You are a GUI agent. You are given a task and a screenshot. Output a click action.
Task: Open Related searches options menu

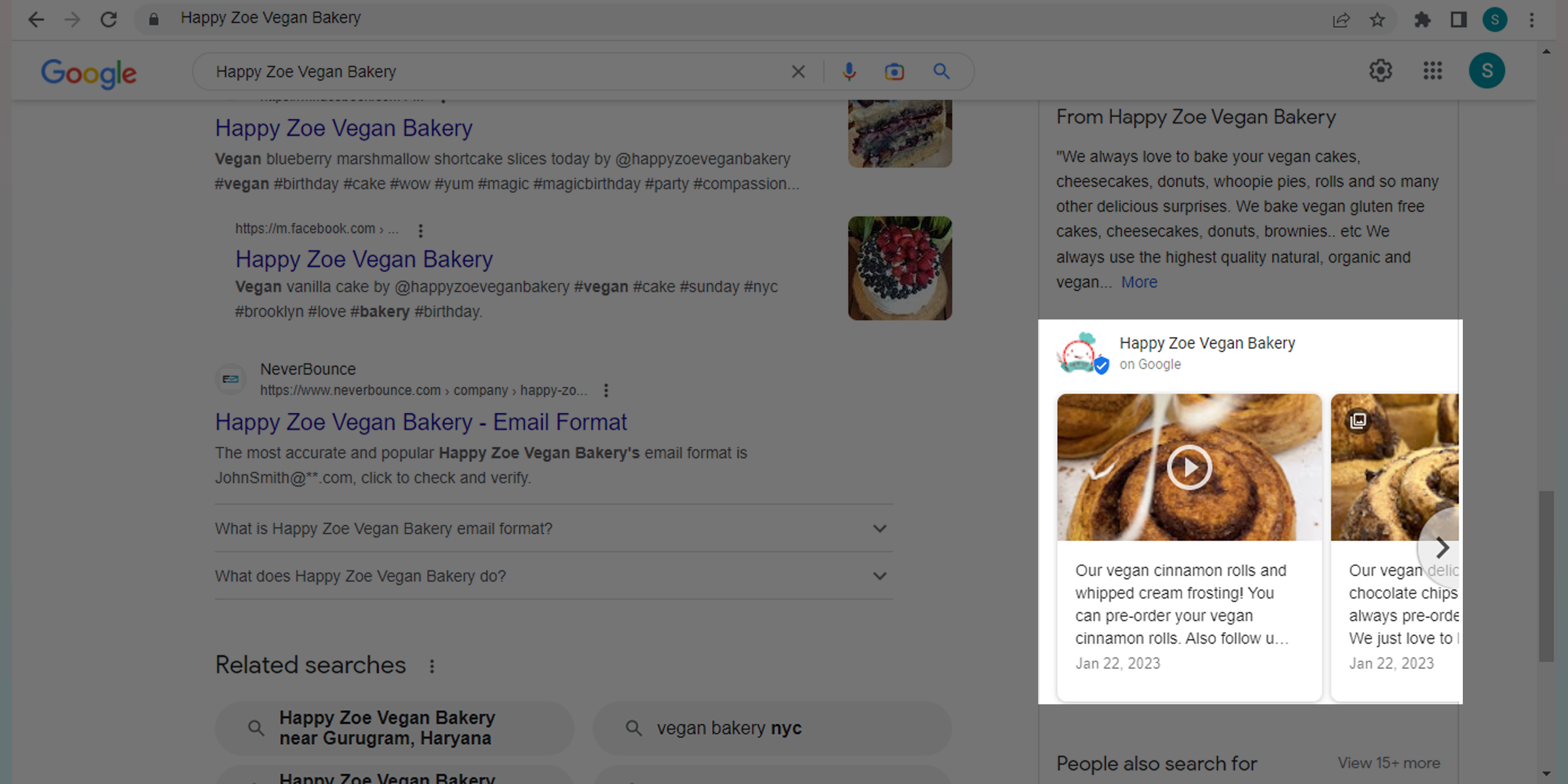coord(432,666)
